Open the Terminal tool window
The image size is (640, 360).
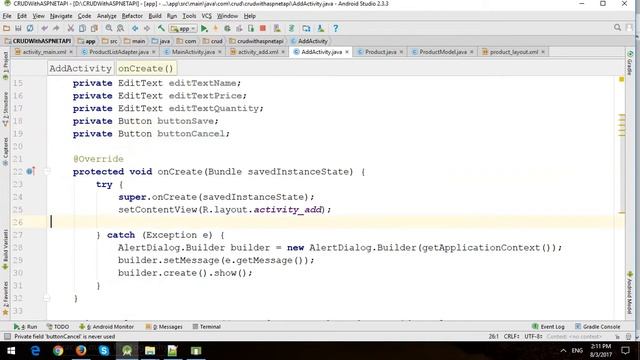[207, 327]
